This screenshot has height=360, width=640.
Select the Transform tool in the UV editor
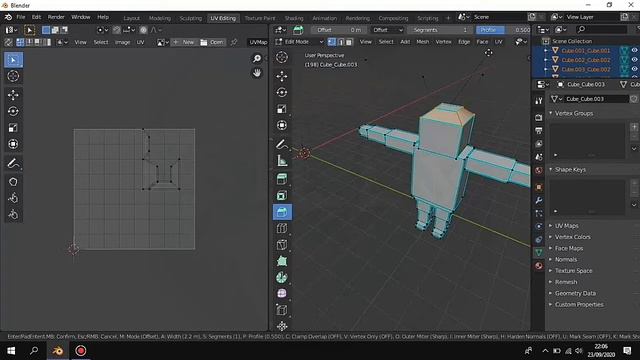pyautogui.click(x=13, y=144)
